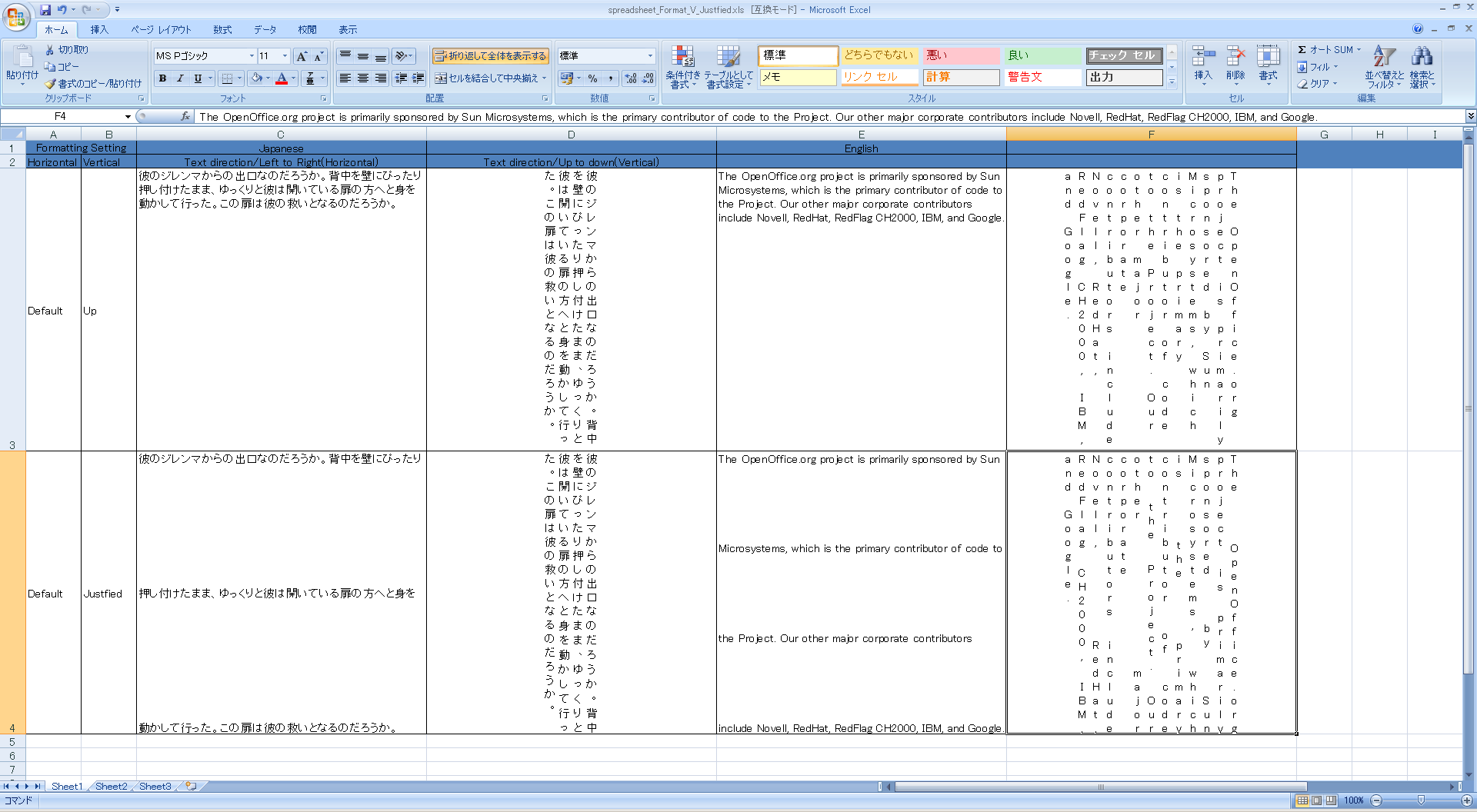The height and width of the screenshot is (812, 1477).
Task: Switch to the 数式 (Formulas) ribbon tab
Action: [222, 30]
